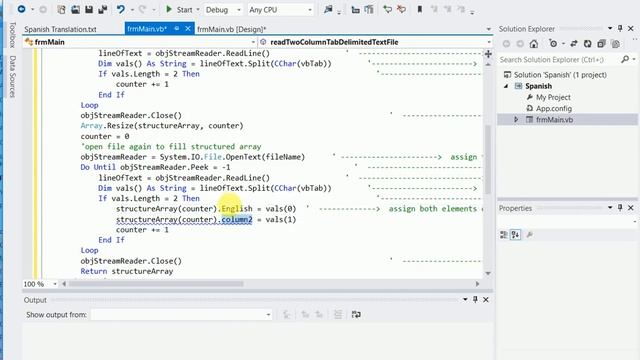Switch to the Spanish Translation.txt tab

click(x=60, y=29)
